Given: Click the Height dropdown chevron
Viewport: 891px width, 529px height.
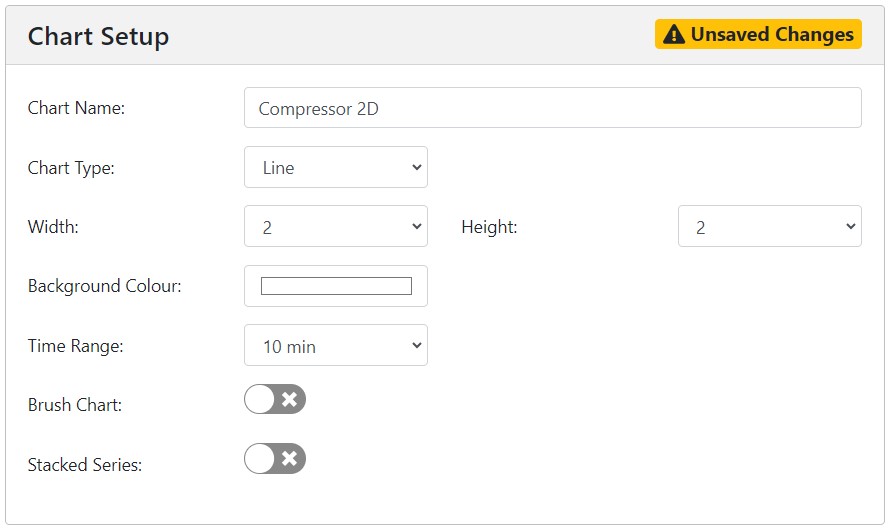Looking at the screenshot, I should [851, 227].
